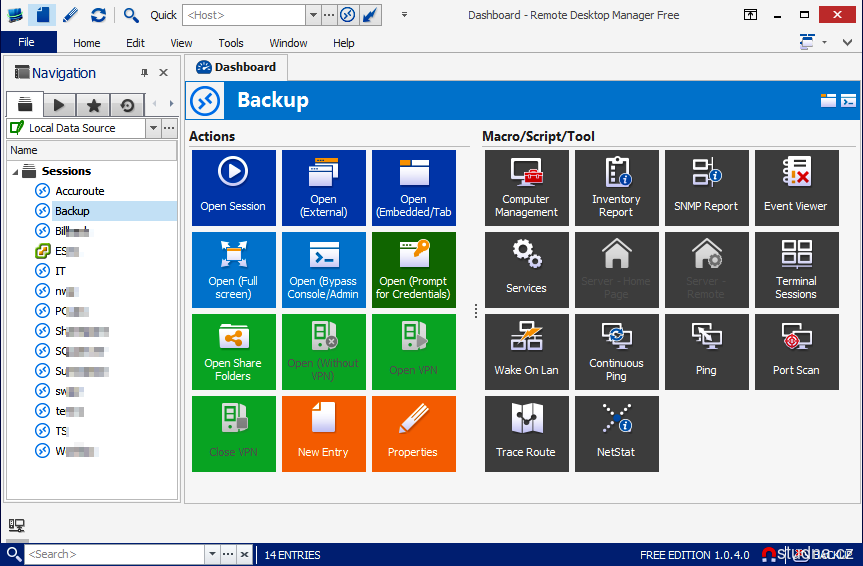863x566 pixels.
Task: Collapse the Sessions tree node
Action: coord(15,171)
